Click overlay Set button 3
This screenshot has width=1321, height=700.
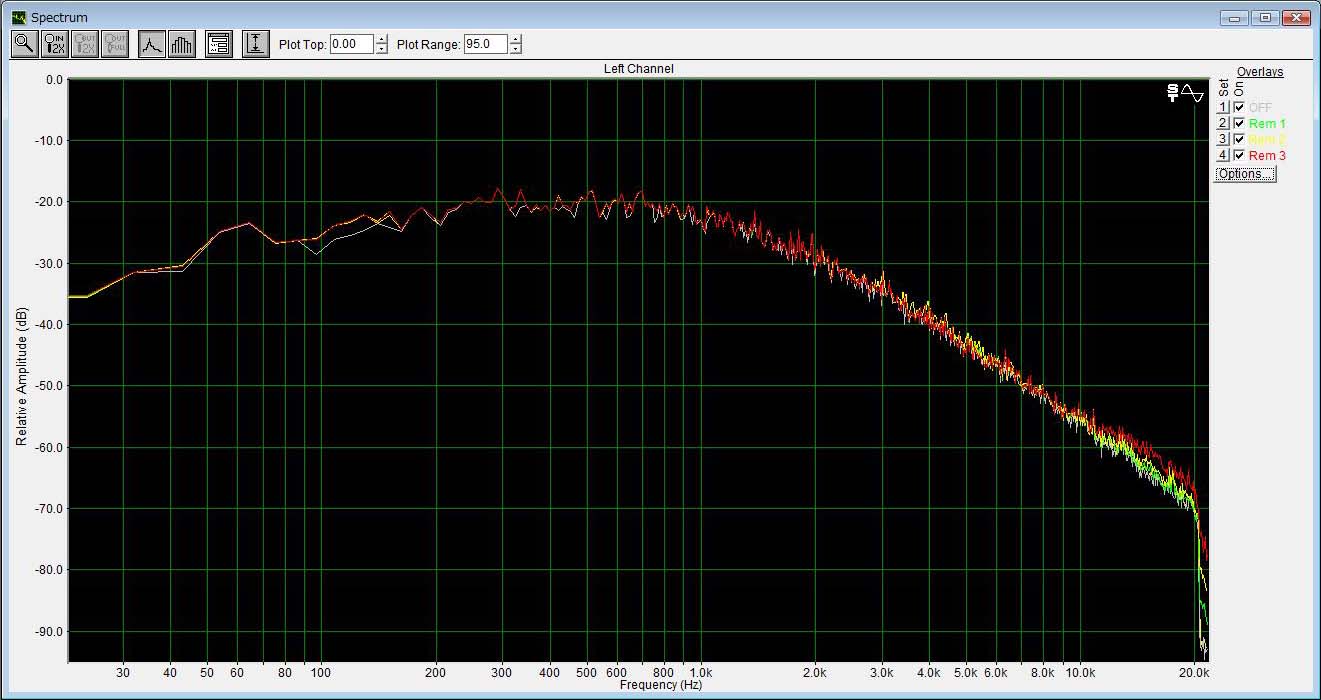[1222, 139]
